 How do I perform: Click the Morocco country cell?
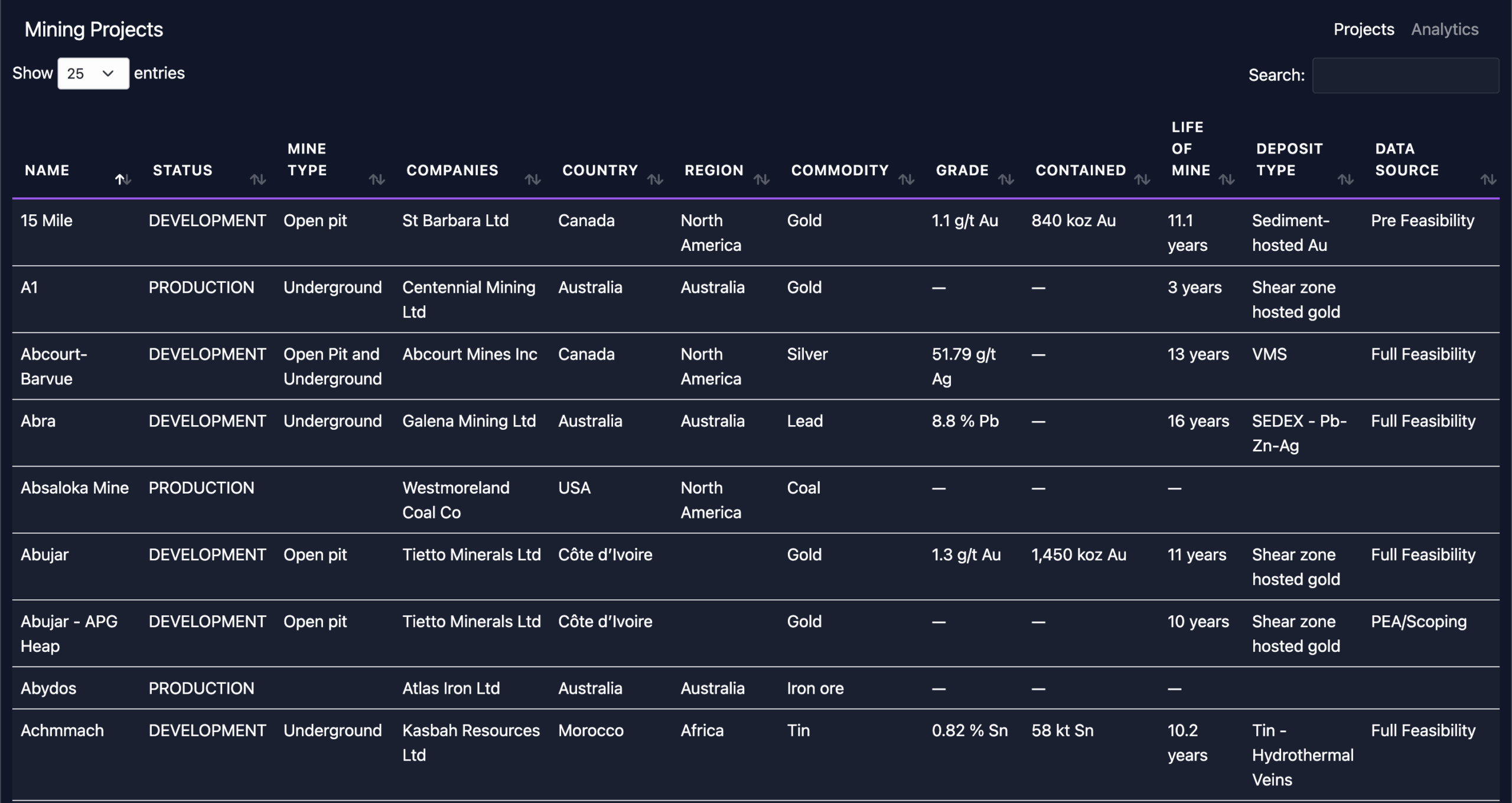(x=591, y=730)
